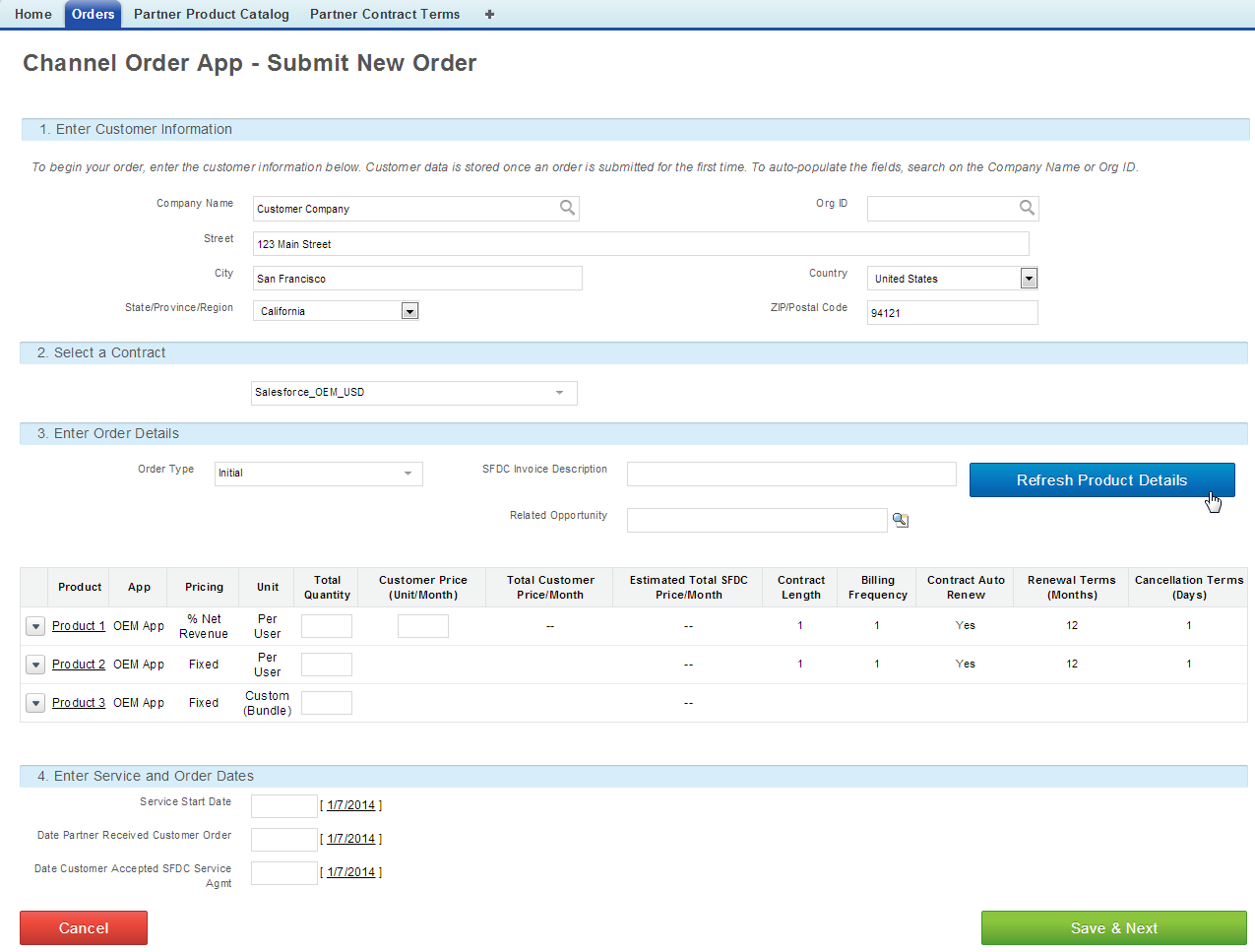Open the Product 2 link
This screenshot has height=952, width=1255.
pyautogui.click(x=79, y=665)
